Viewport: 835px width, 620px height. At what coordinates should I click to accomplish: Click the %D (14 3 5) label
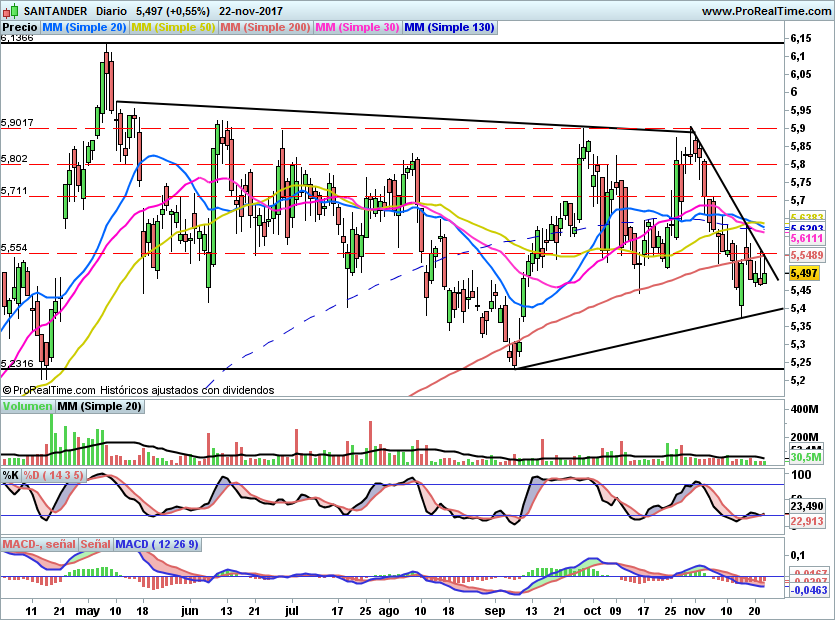click(x=53, y=475)
